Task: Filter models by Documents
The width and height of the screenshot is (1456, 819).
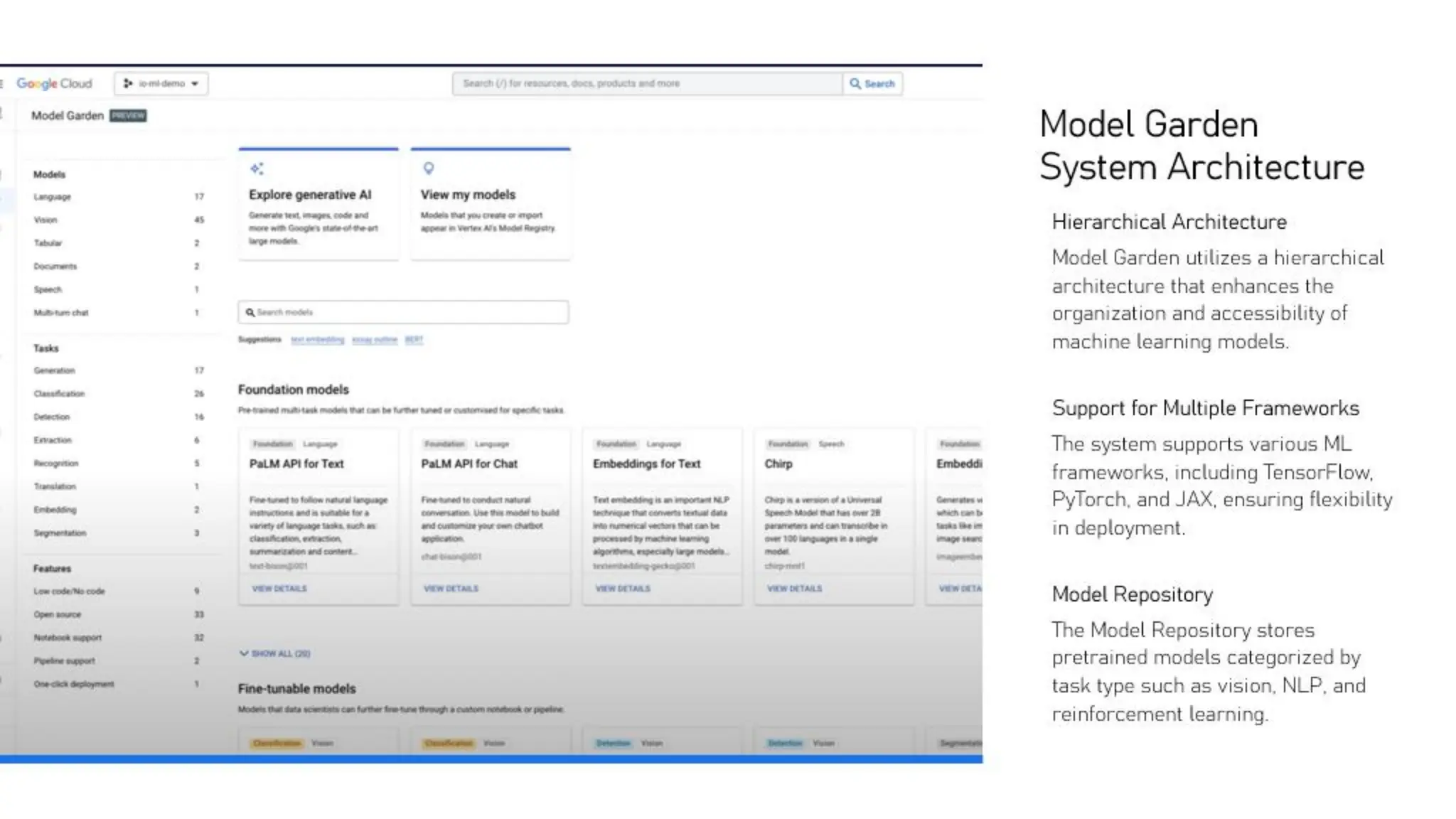Action: tap(118, 267)
